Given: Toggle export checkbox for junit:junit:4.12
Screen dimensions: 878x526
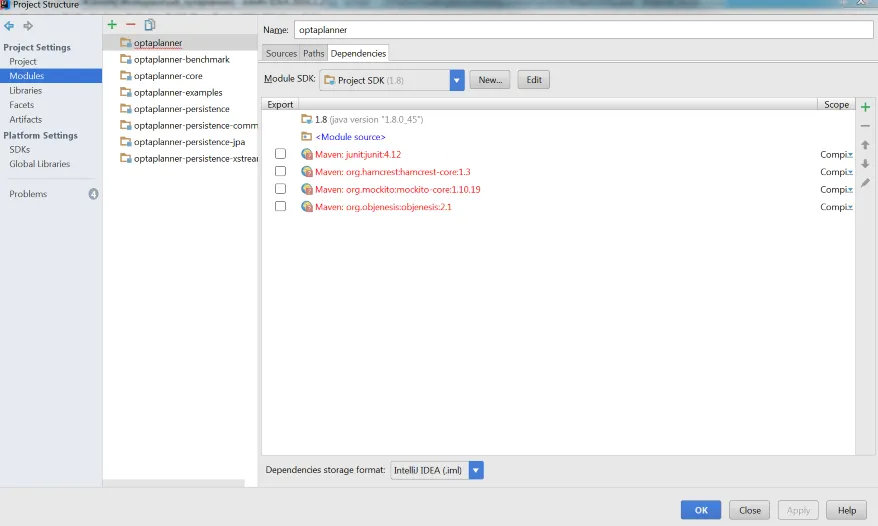Looking at the screenshot, I should click(280, 153).
